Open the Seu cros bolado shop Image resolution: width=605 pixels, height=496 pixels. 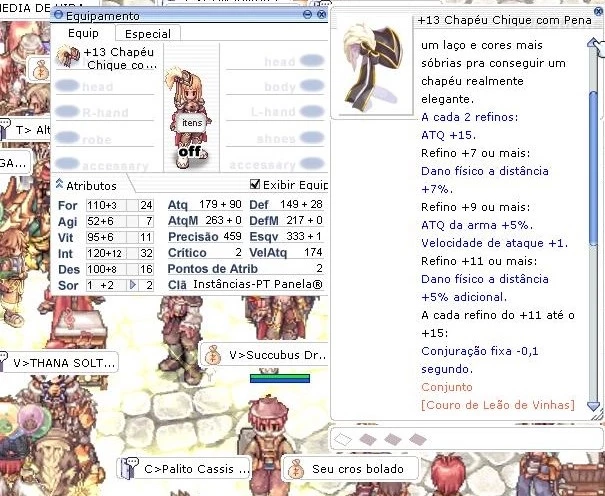tap(350, 469)
